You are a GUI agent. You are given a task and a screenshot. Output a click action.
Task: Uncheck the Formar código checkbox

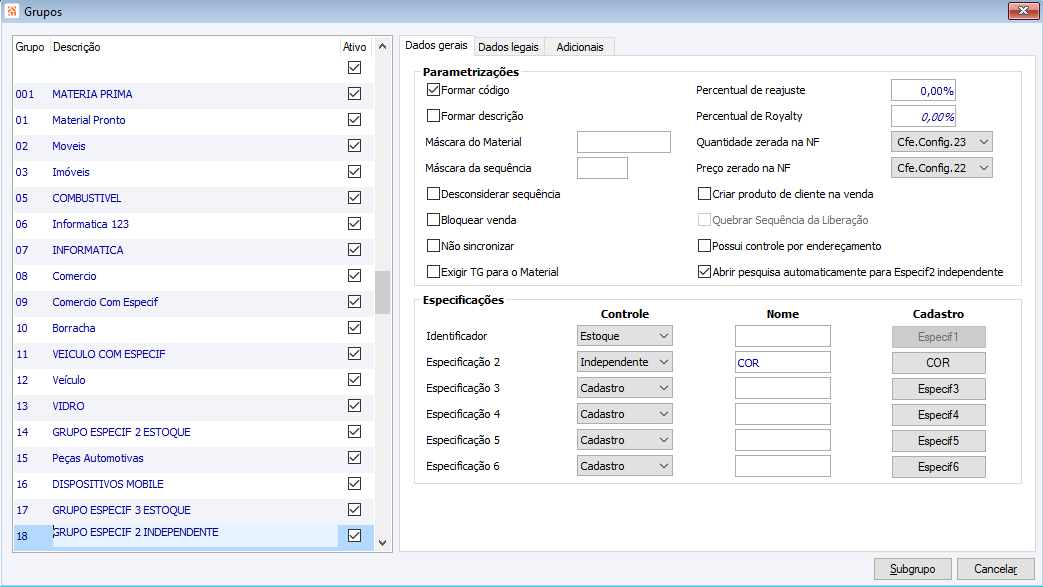(x=434, y=90)
